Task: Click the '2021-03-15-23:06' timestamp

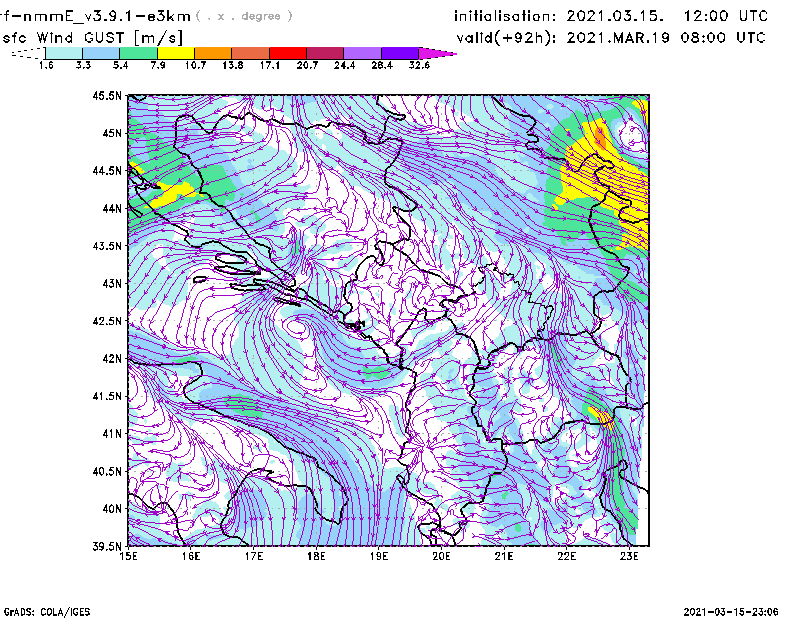Action: [x=731, y=612]
